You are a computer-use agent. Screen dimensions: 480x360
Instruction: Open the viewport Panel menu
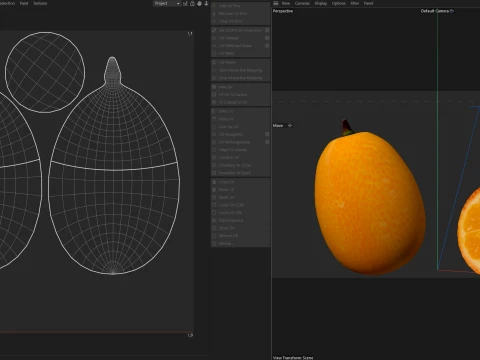[368, 3]
